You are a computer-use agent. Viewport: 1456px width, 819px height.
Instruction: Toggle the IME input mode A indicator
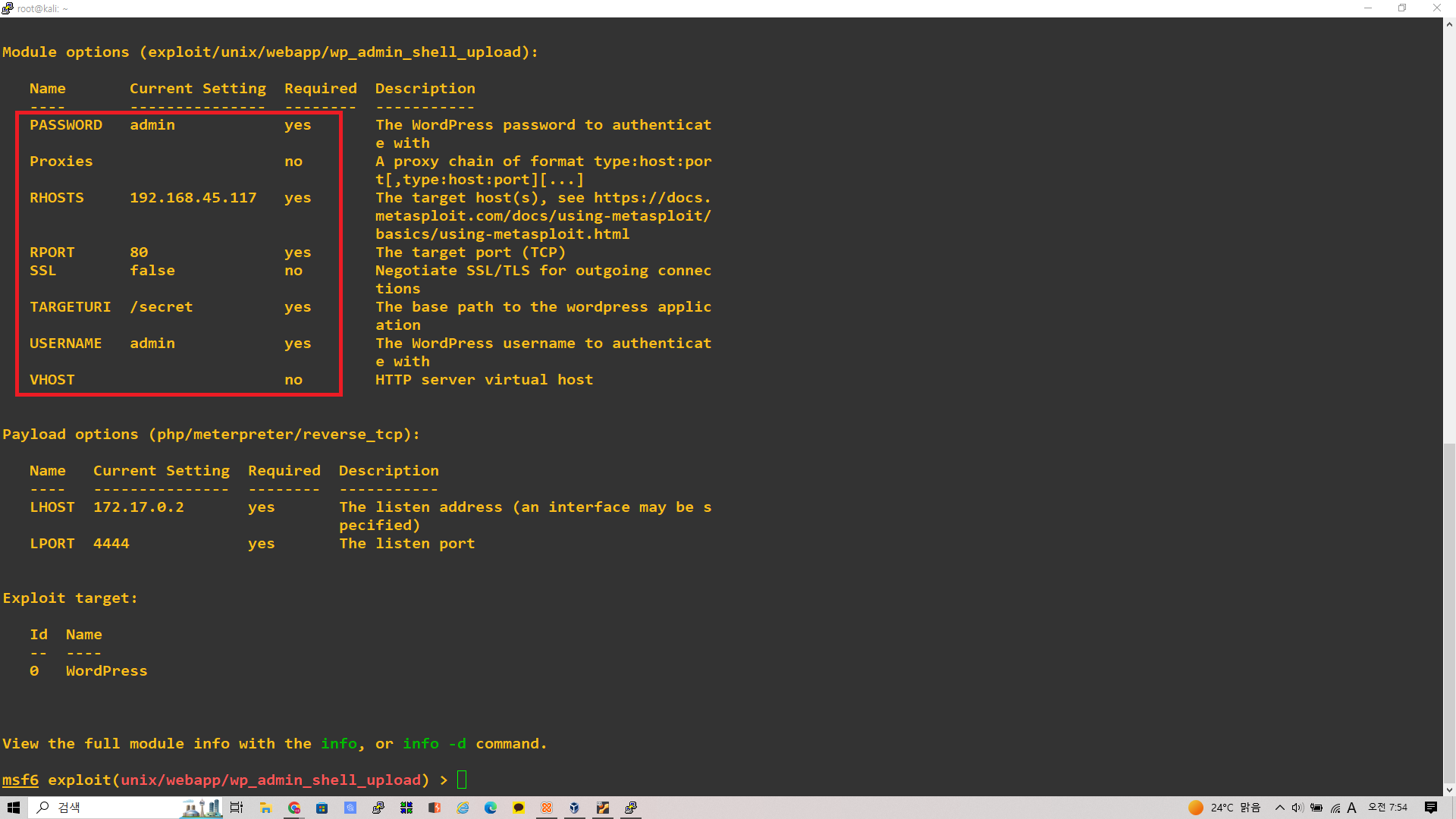(x=1351, y=808)
